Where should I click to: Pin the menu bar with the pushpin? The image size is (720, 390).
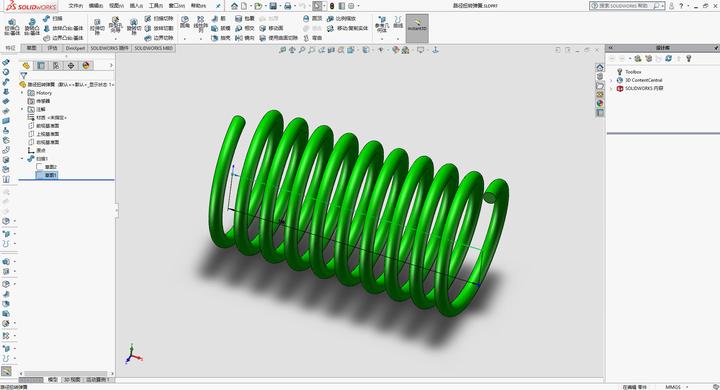pos(218,6)
